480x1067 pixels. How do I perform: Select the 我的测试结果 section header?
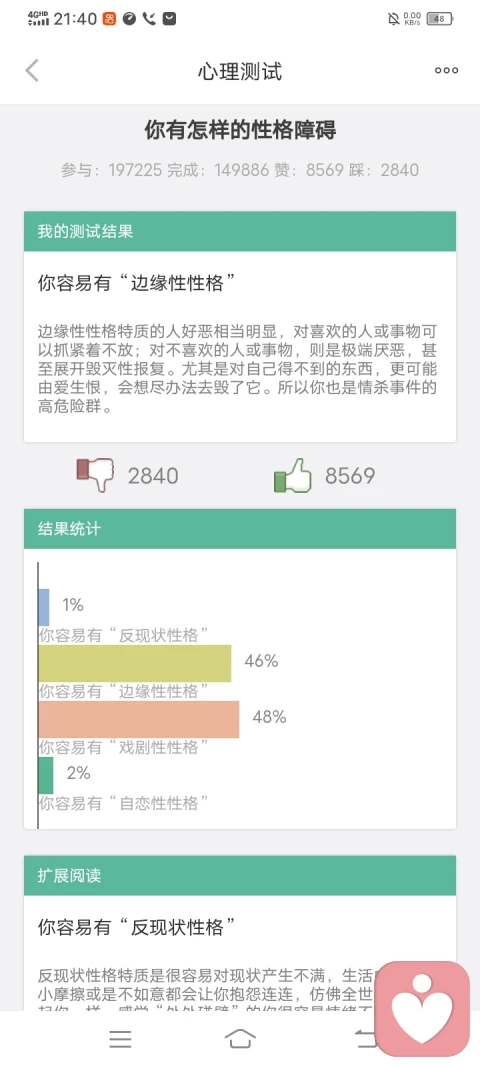tap(240, 231)
